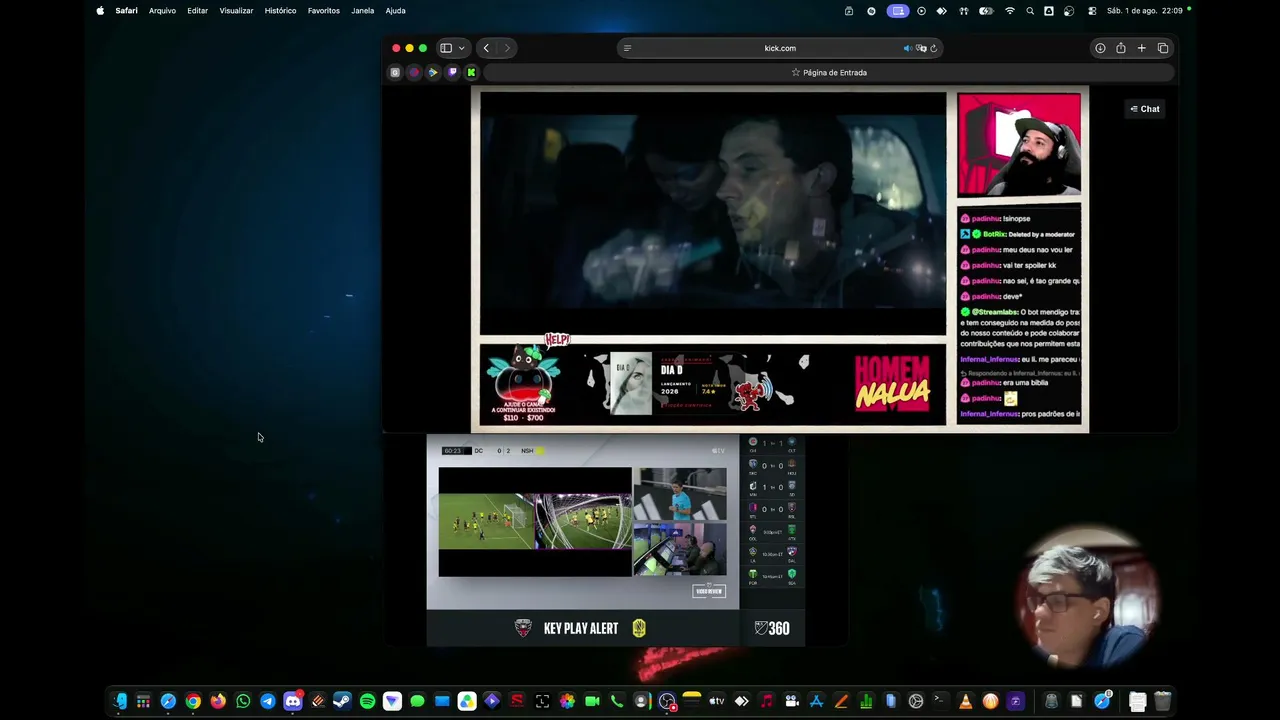This screenshot has height=720, width=1280.
Task: Open Control Center in menu bar
Action: (1091, 11)
